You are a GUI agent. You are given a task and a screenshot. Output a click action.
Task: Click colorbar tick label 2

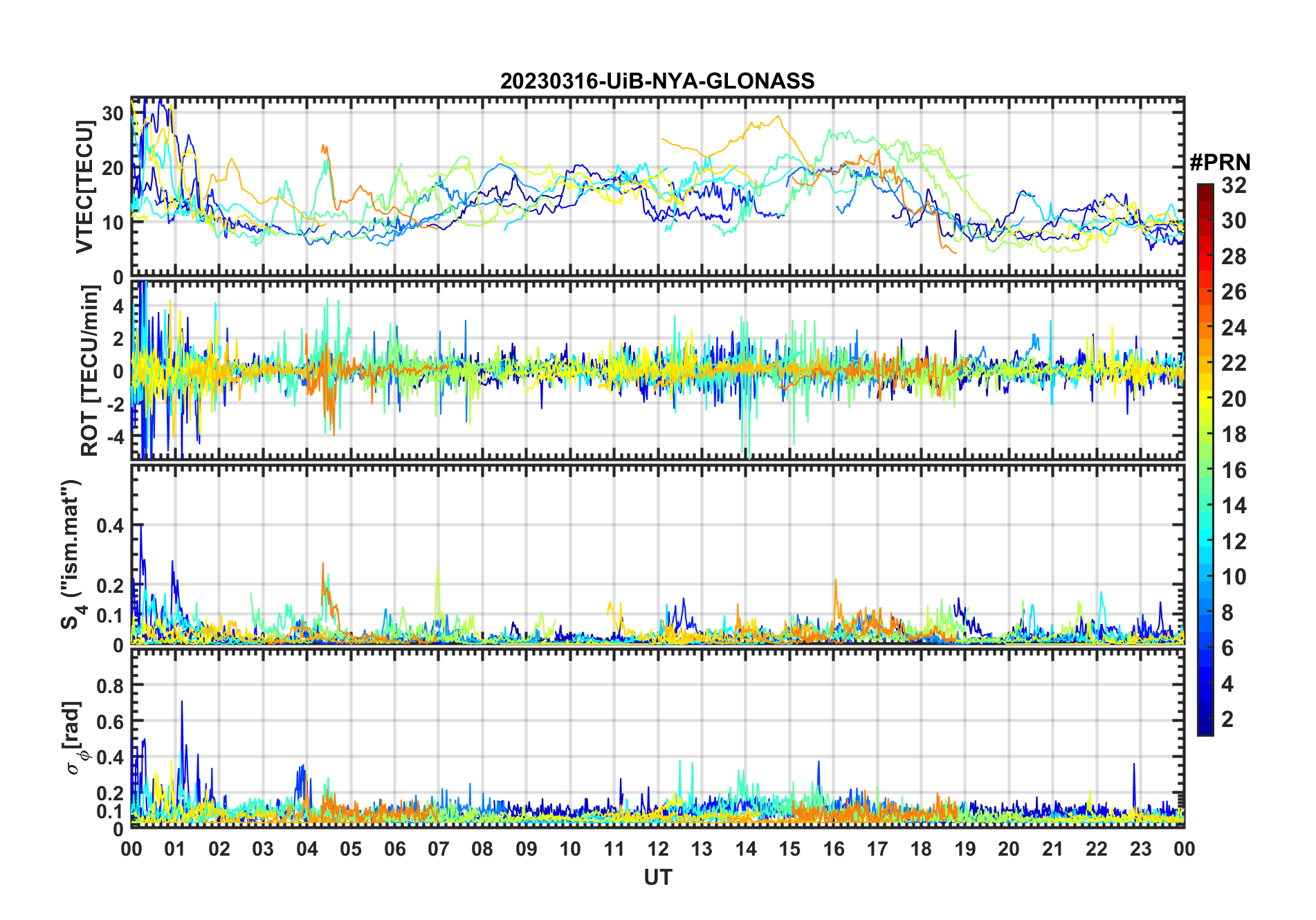tap(1227, 719)
